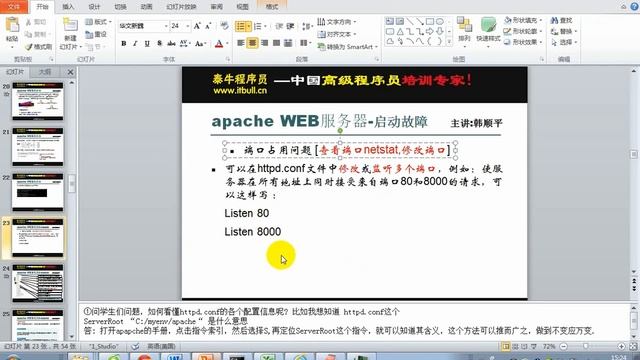Click the Clear Formatting eraser icon
Screen dimensions: 640x360
[224, 26]
